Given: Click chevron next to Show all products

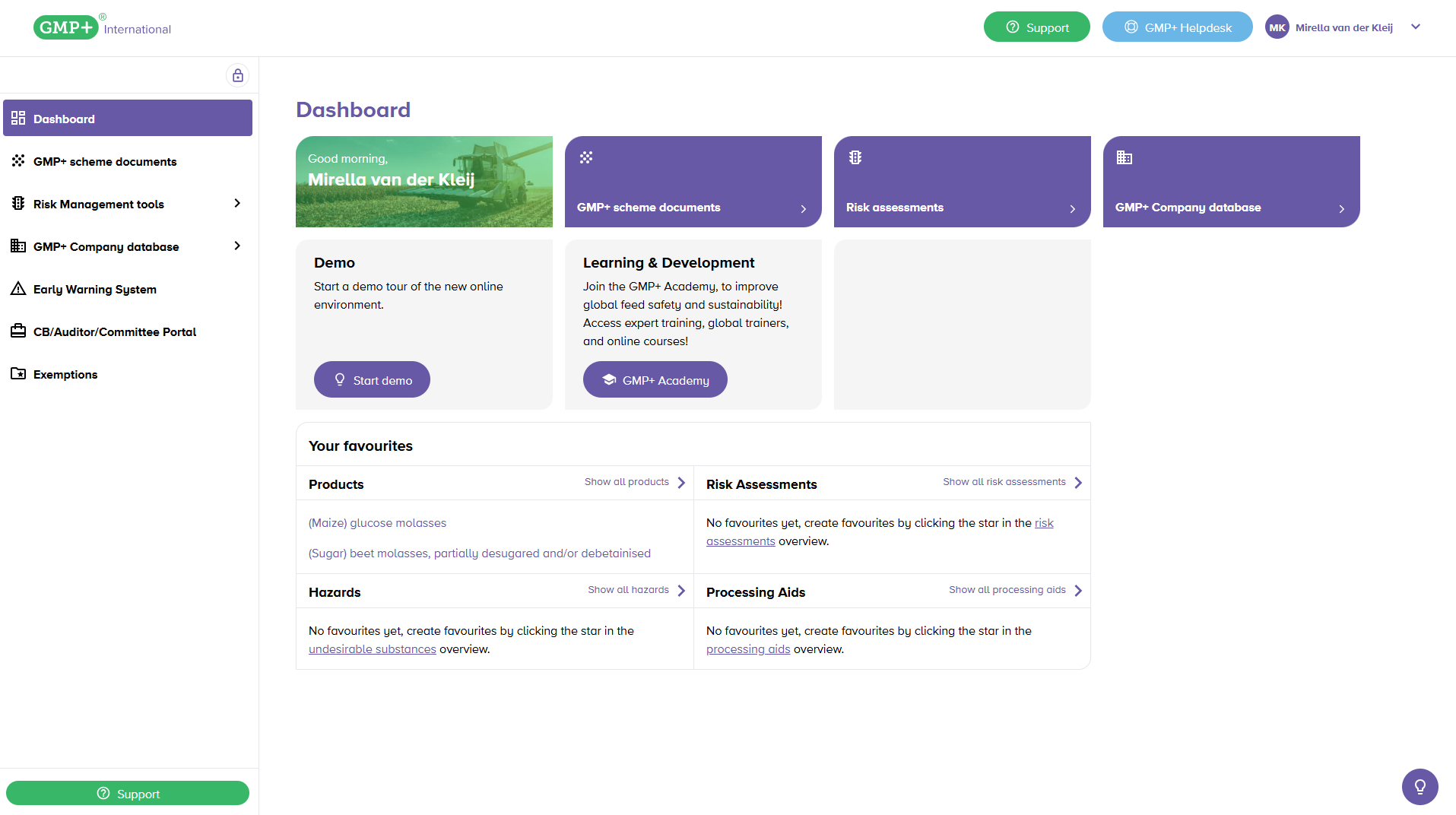Looking at the screenshot, I should [681, 482].
